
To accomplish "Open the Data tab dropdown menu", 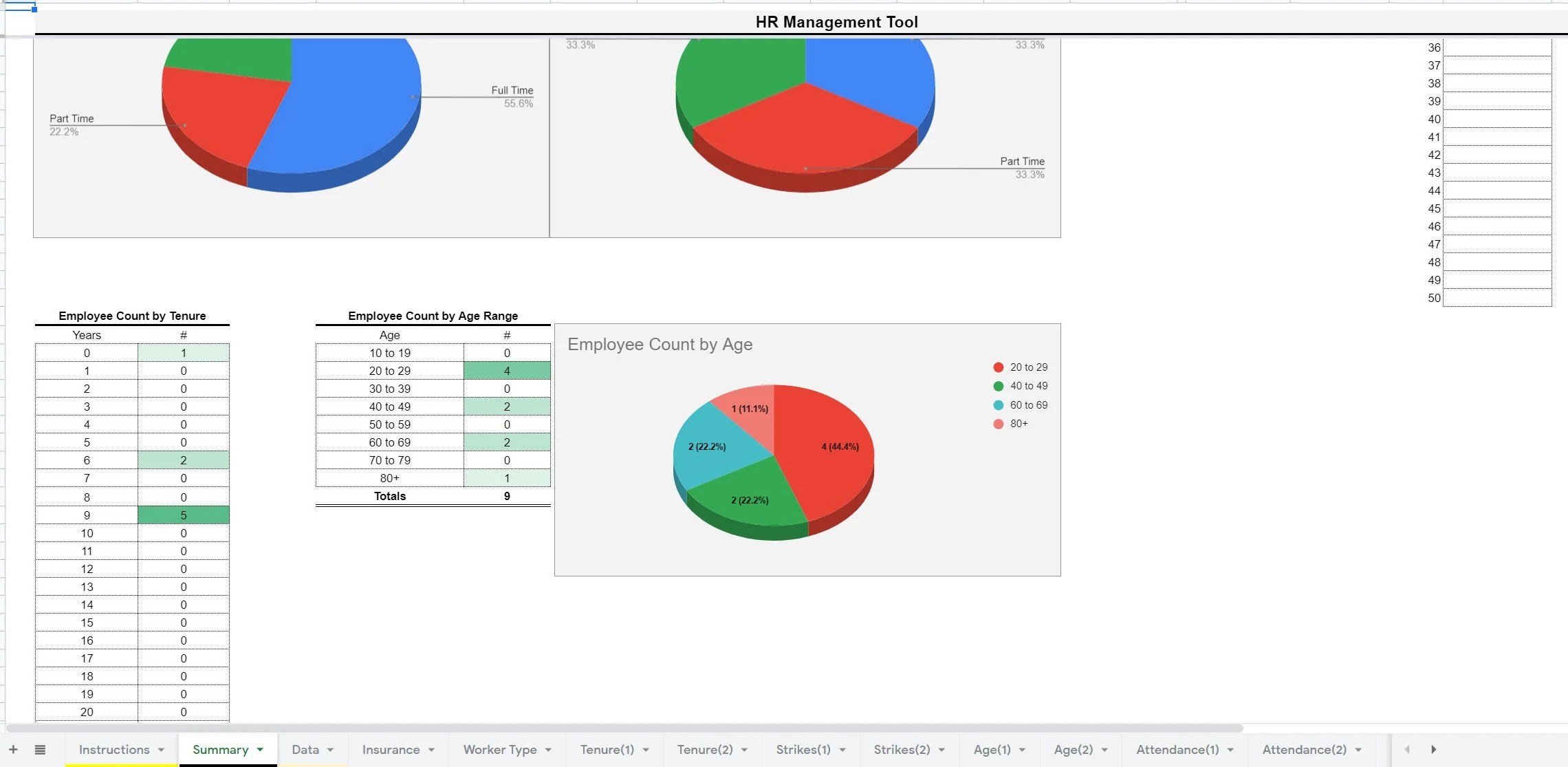I will pos(331,750).
